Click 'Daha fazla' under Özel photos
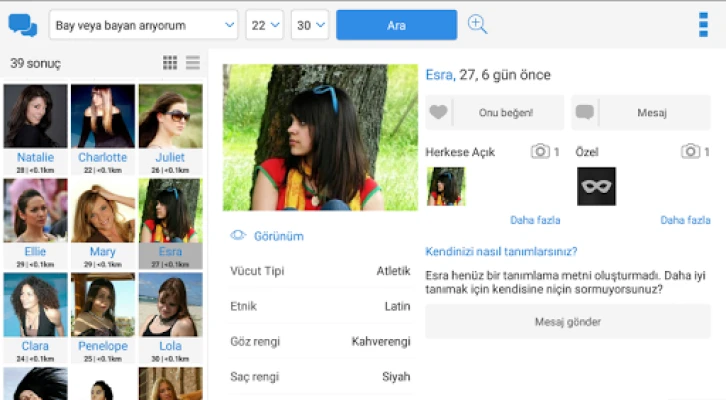 [x=685, y=220]
